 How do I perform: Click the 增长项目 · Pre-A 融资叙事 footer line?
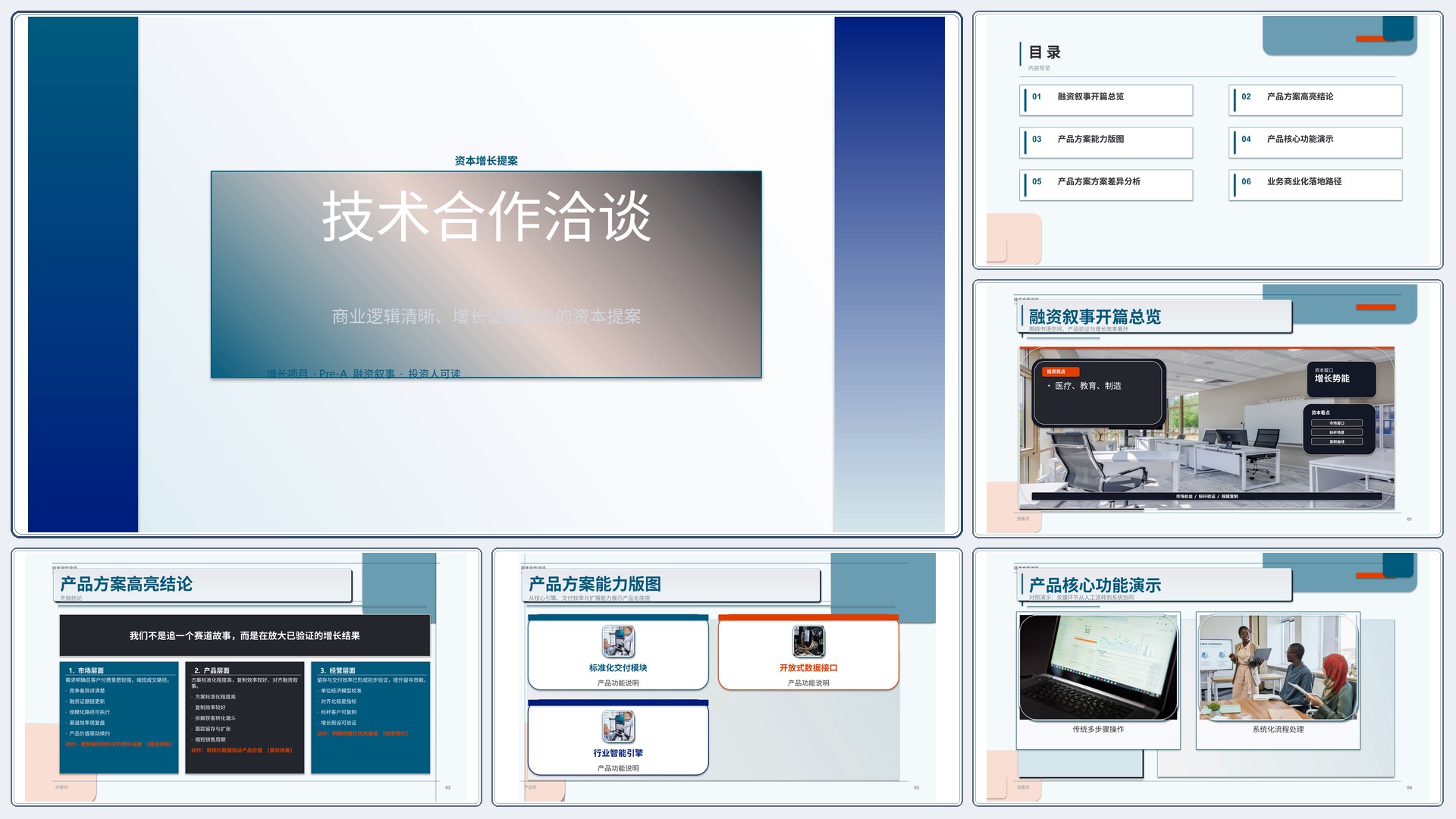pyautogui.click(x=363, y=374)
